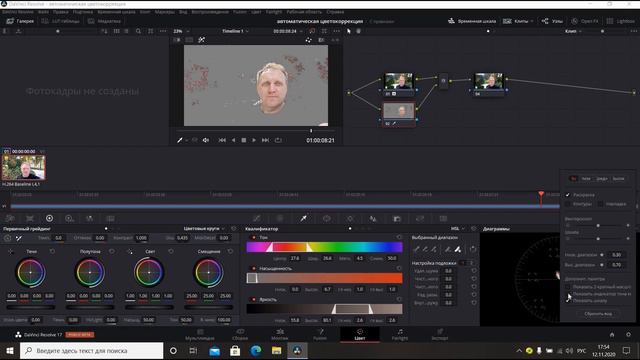The image size is (640, 360).
Task: Enable Показать 2-кратный масштаб checkbox
Action: 568,287
